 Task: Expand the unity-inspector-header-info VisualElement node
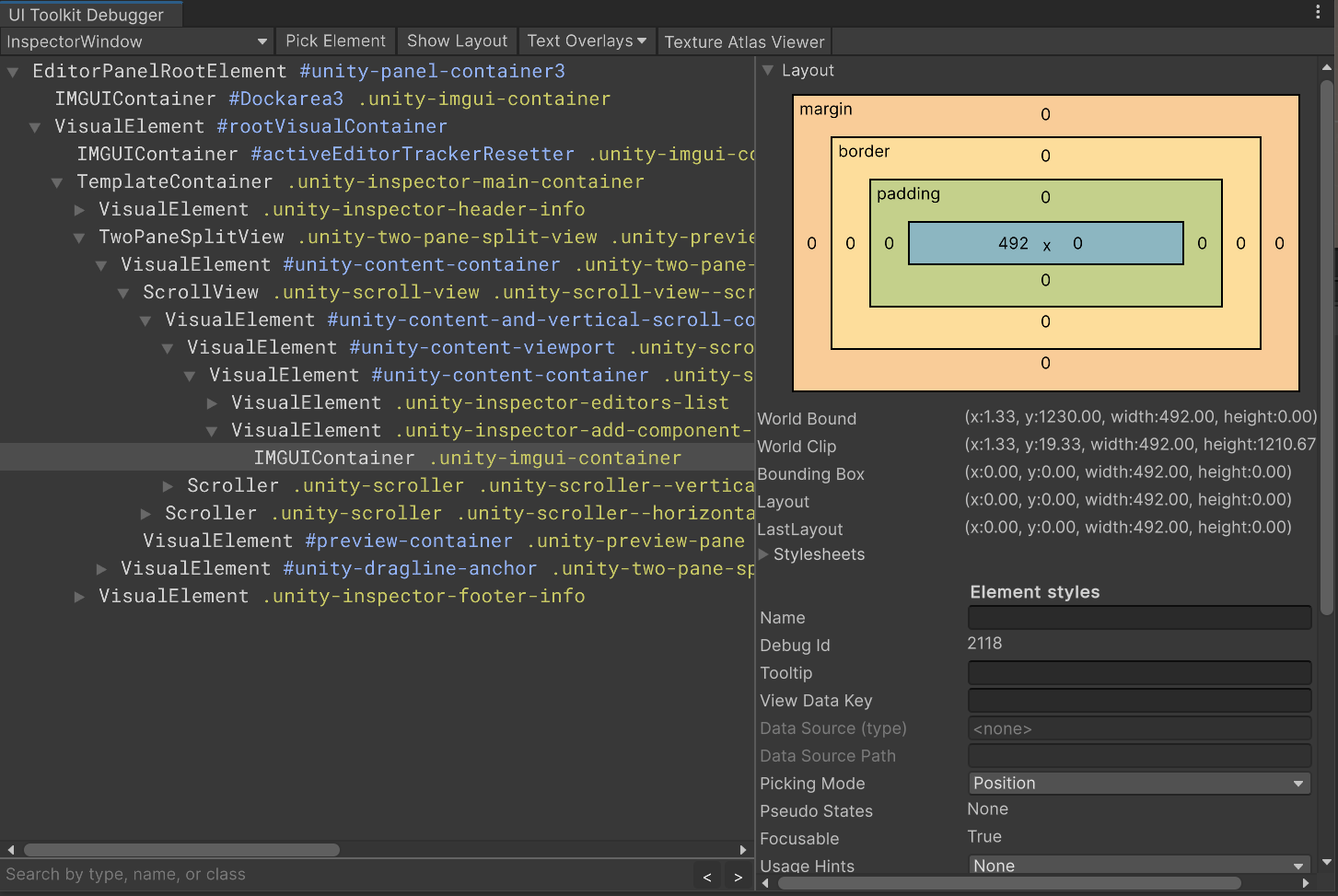click(x=79, y=209)
